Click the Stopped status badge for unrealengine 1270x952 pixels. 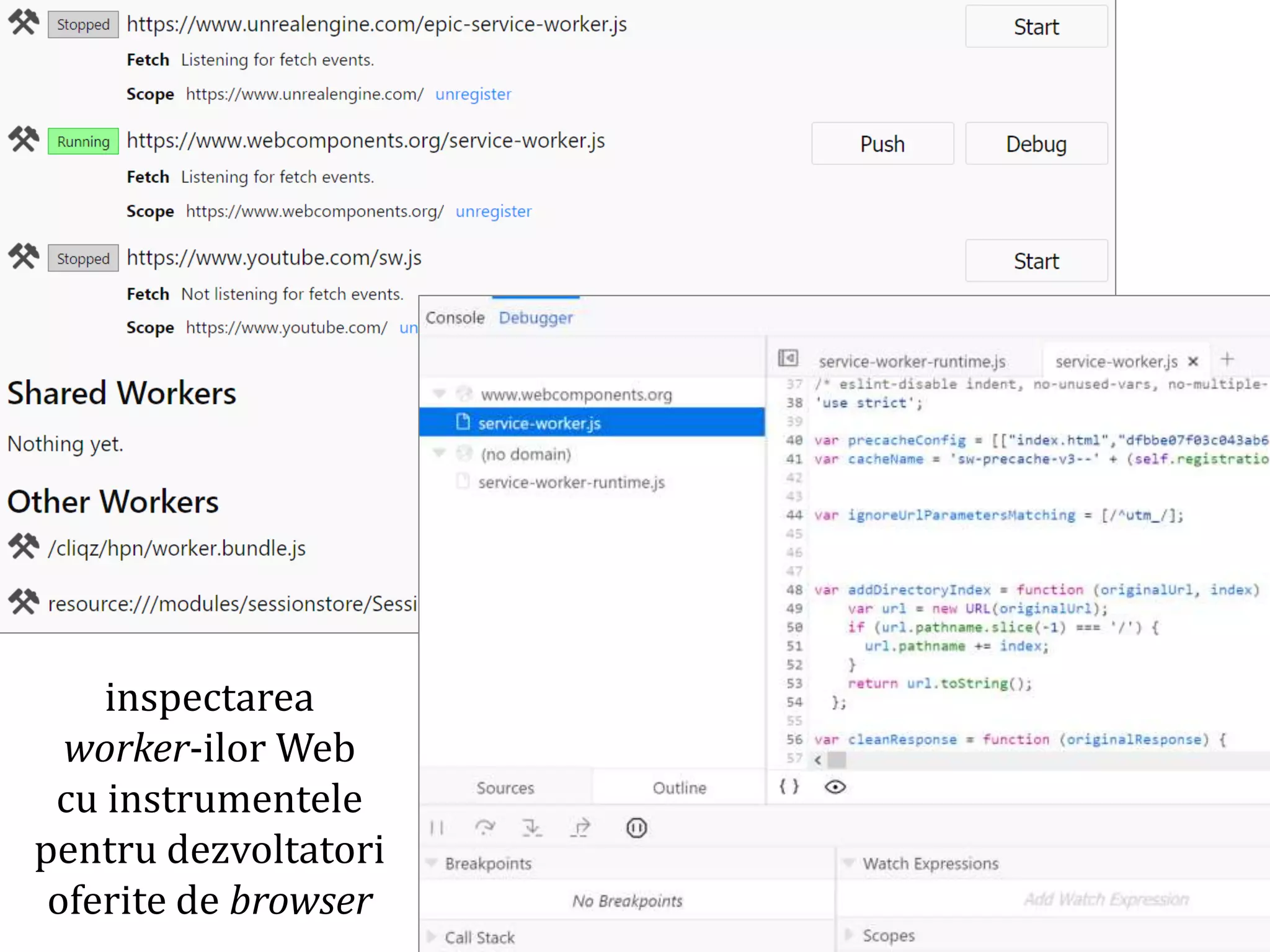83,25
